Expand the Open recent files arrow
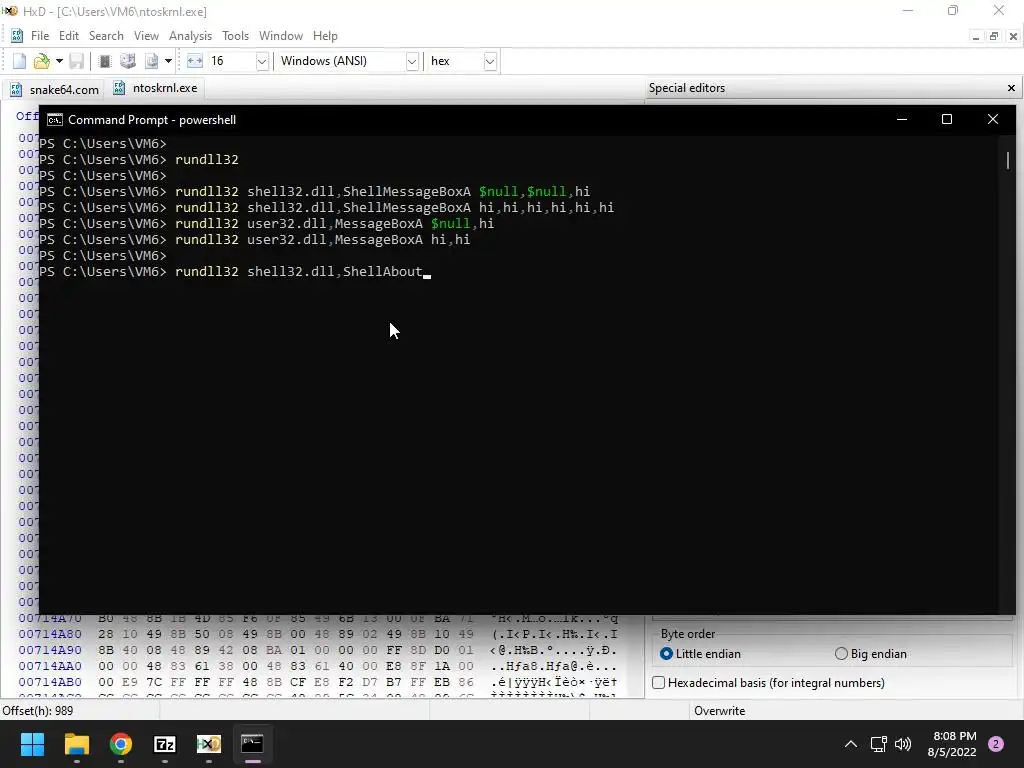The width and height of the screenshot is (1024, 768). [59, 61]
